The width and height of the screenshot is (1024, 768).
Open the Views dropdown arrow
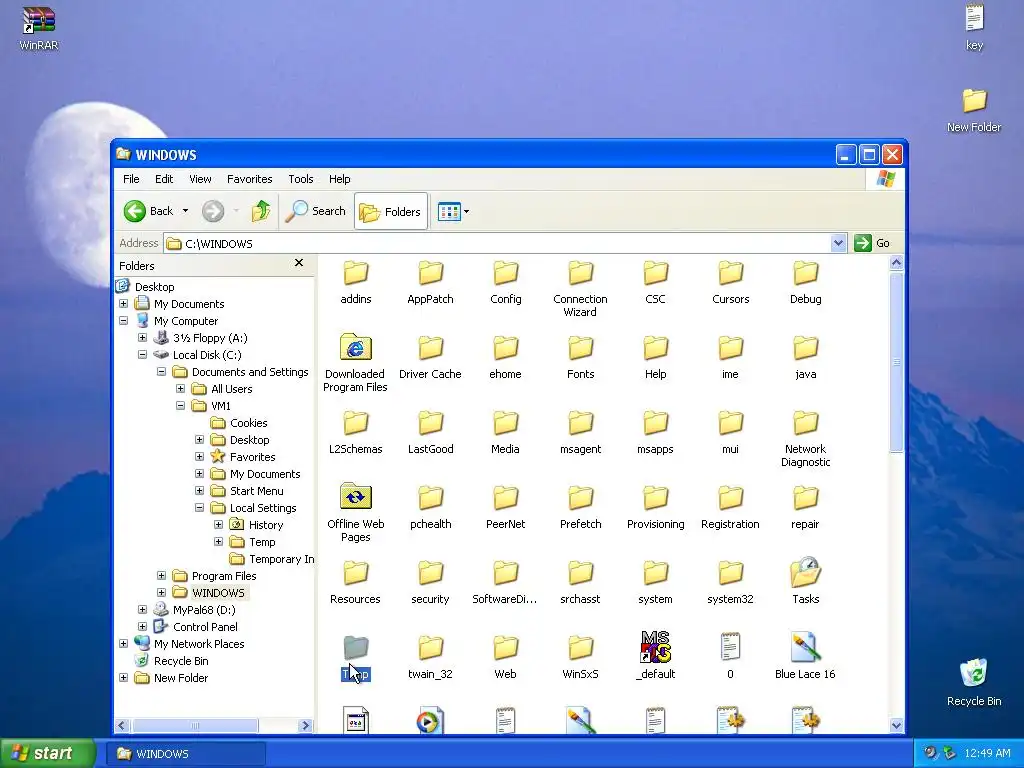pyautogui.click(x=466, y=212)
